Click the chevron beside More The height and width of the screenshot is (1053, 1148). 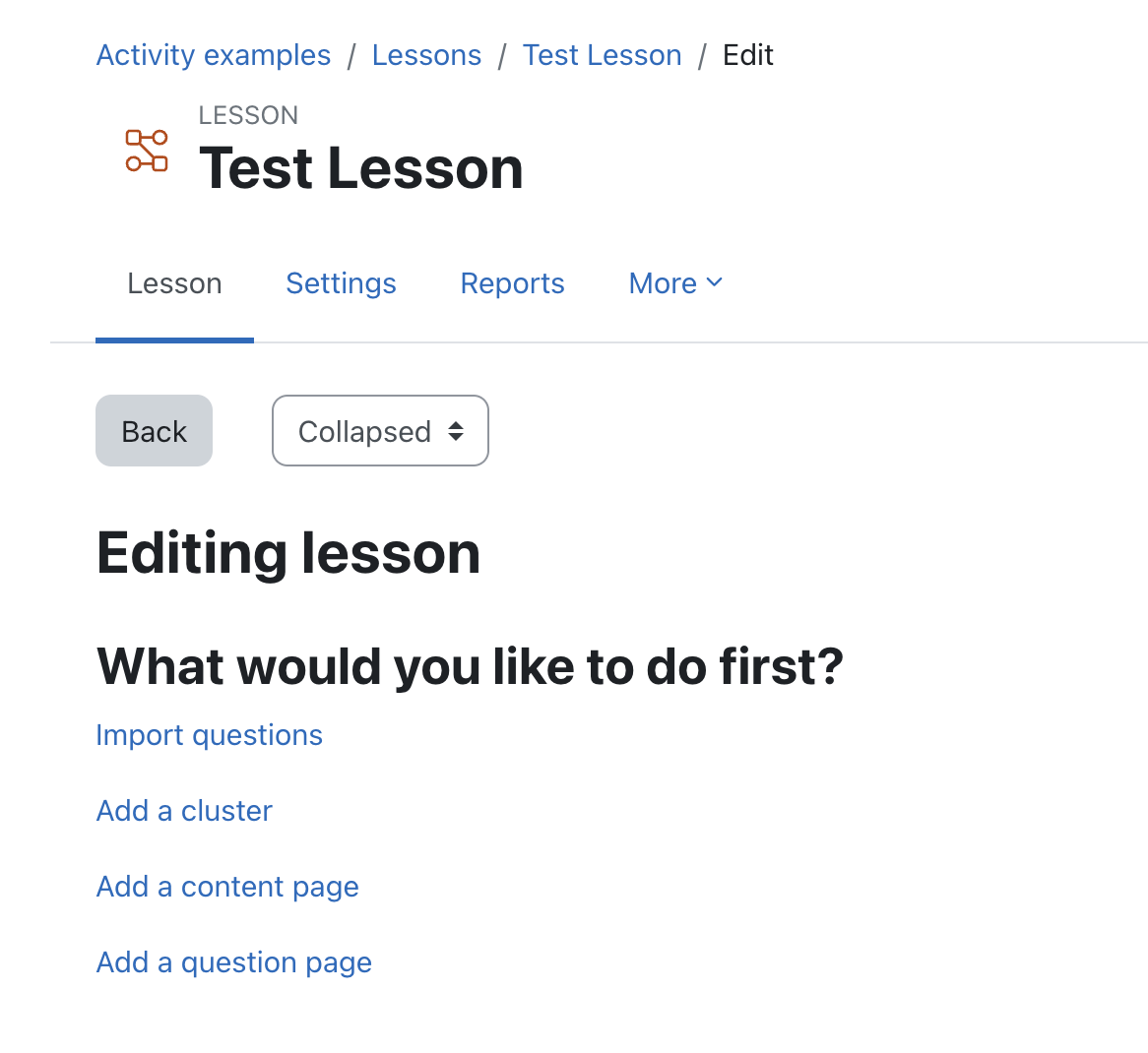click(x=715, y=282)
